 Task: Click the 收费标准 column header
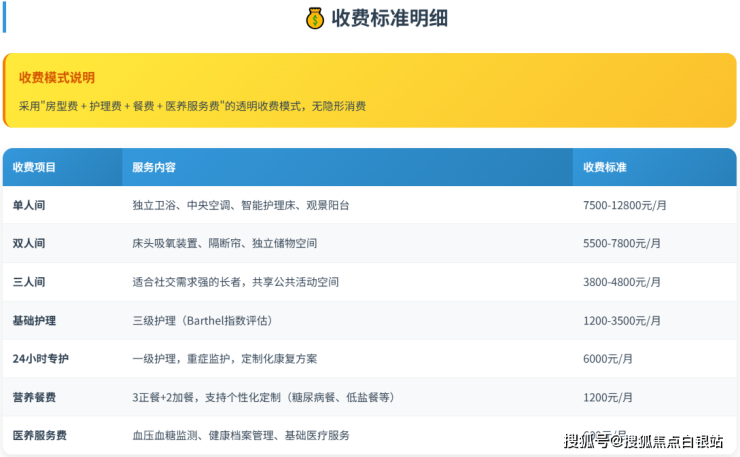pyautogui.click(x=605, y=167)
